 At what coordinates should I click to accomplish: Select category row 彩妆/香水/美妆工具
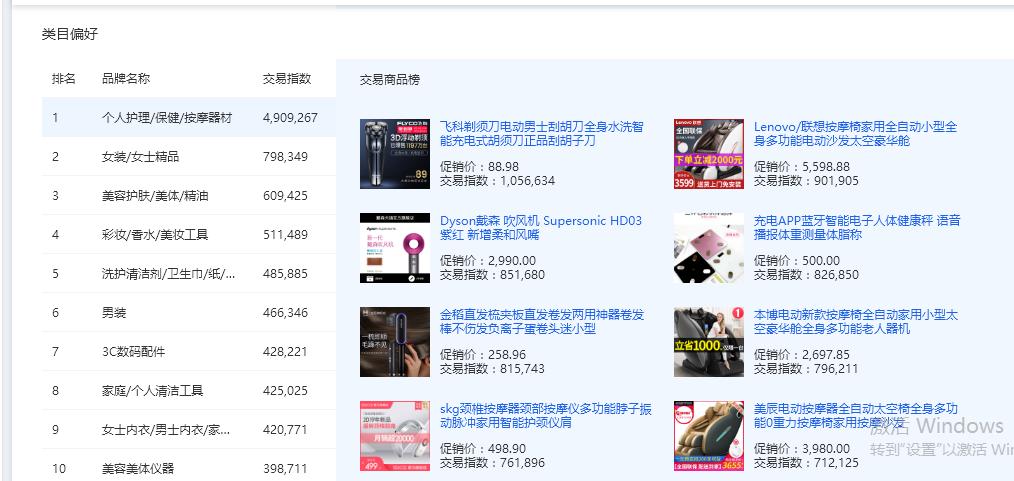coord(189,235)
